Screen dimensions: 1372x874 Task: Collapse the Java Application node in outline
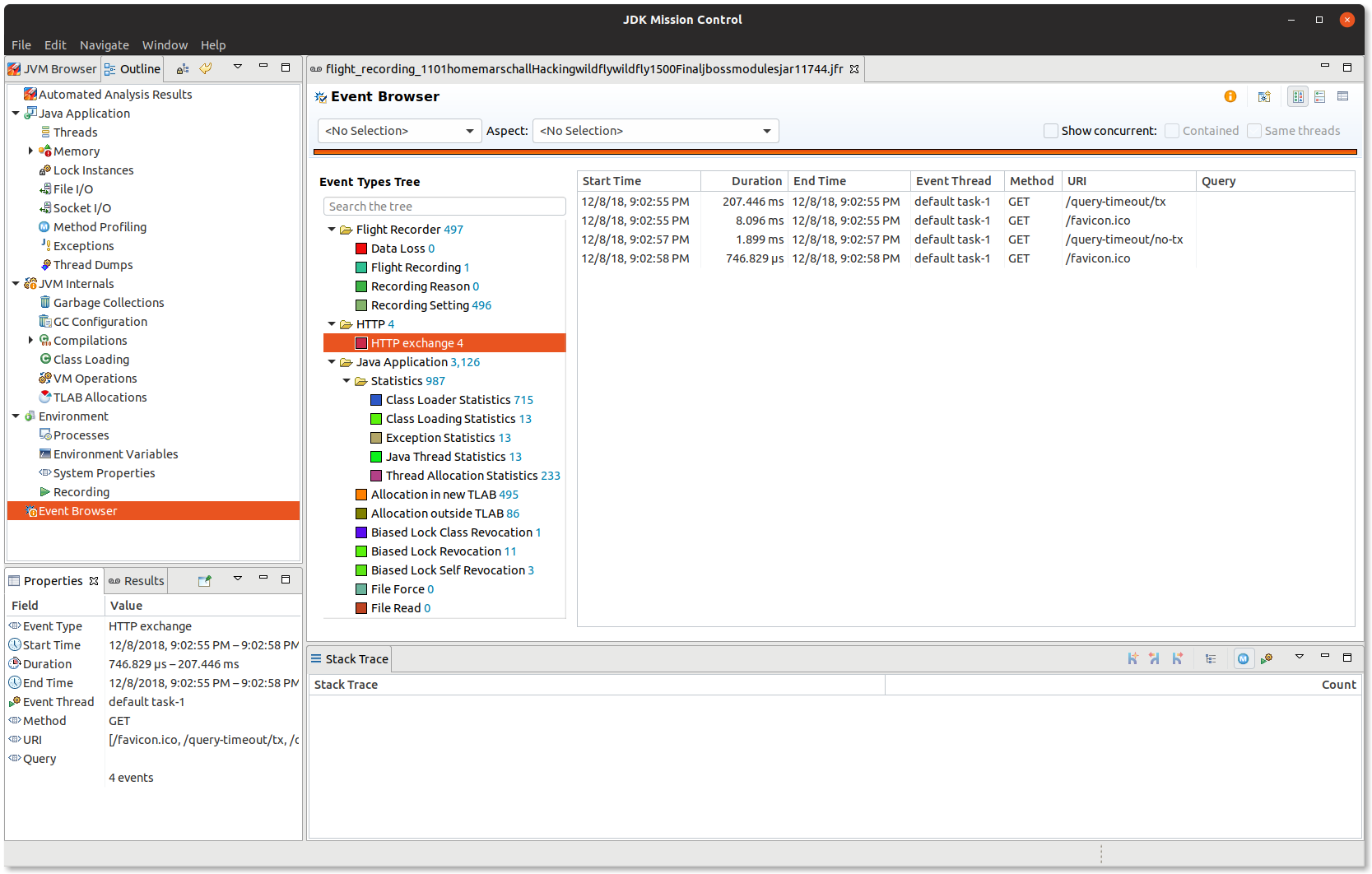pyautogui.click(x=16, y=114)
